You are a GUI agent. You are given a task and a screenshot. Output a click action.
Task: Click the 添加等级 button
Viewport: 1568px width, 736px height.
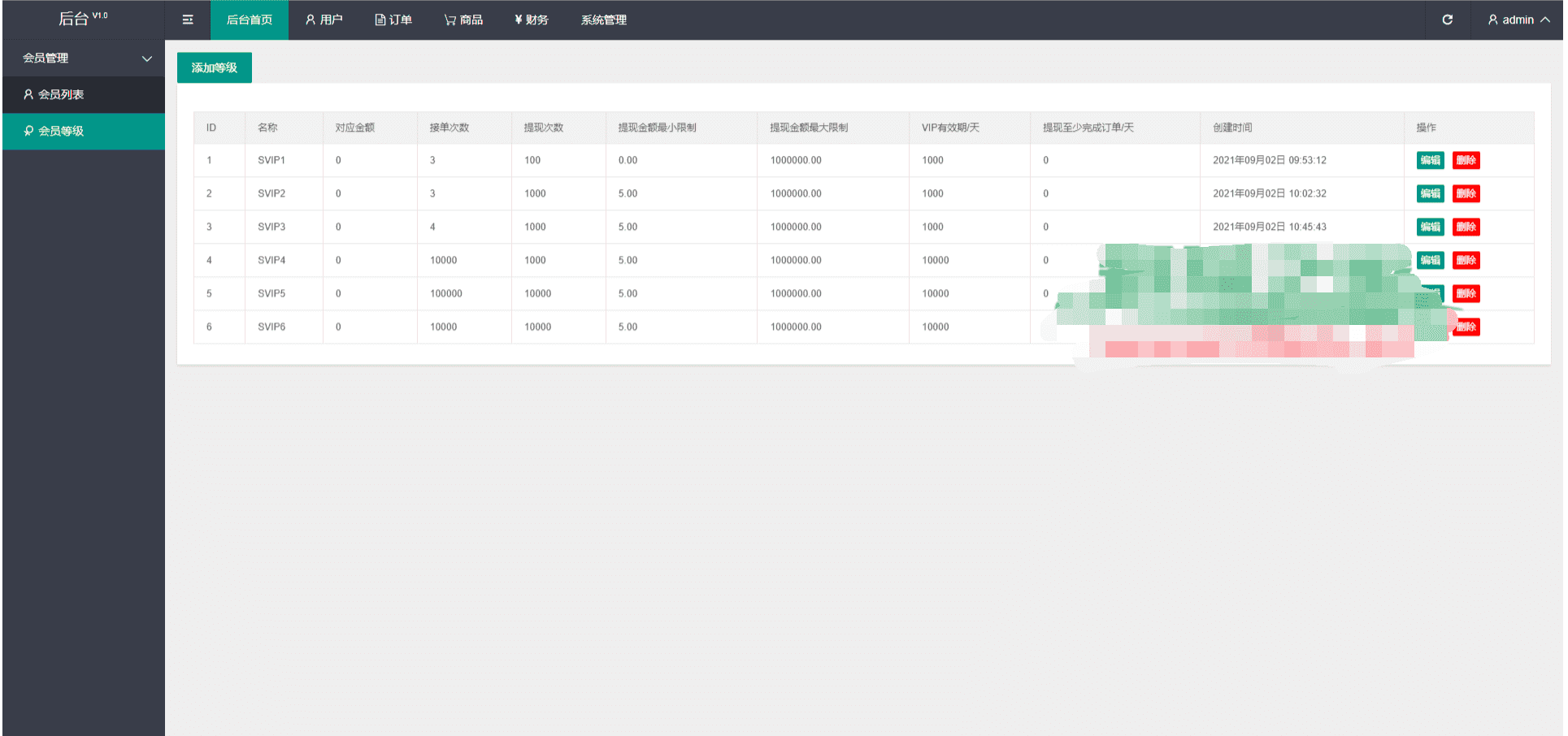click(215, 68)
